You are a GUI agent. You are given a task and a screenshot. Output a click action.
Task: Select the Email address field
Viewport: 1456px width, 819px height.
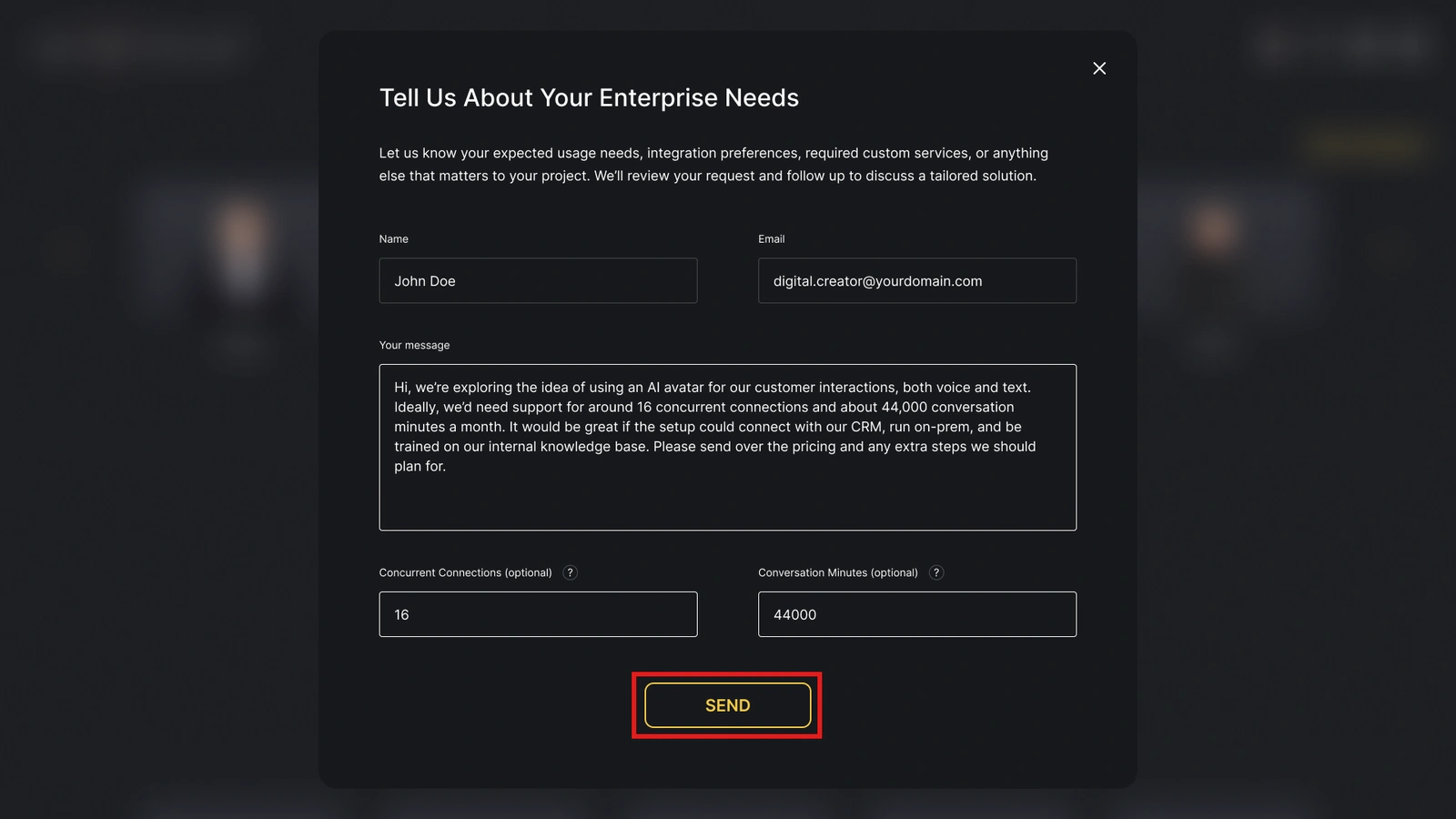[916, 280]
